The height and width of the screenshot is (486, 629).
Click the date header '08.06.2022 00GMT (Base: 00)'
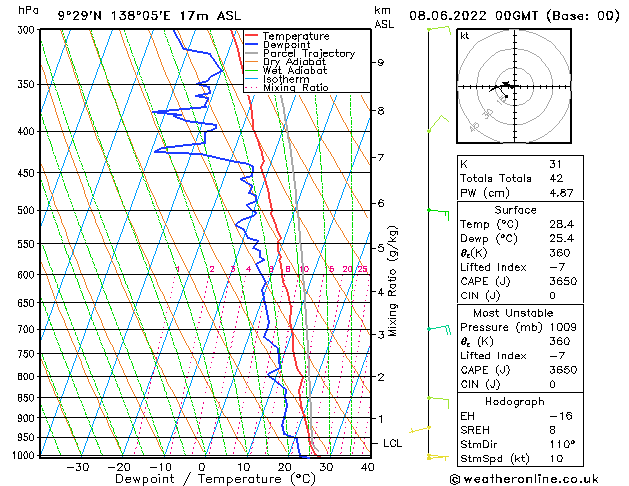(514, 16)
